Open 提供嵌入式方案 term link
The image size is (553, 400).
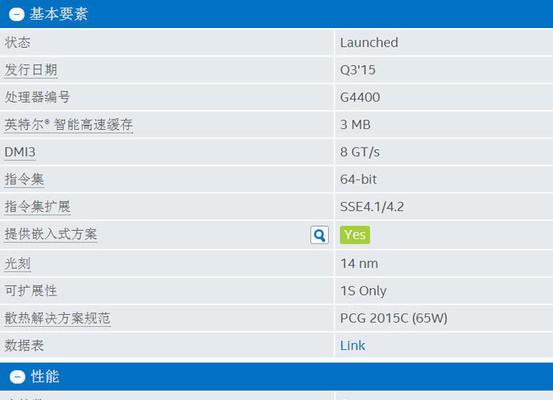tap(50, 234)
